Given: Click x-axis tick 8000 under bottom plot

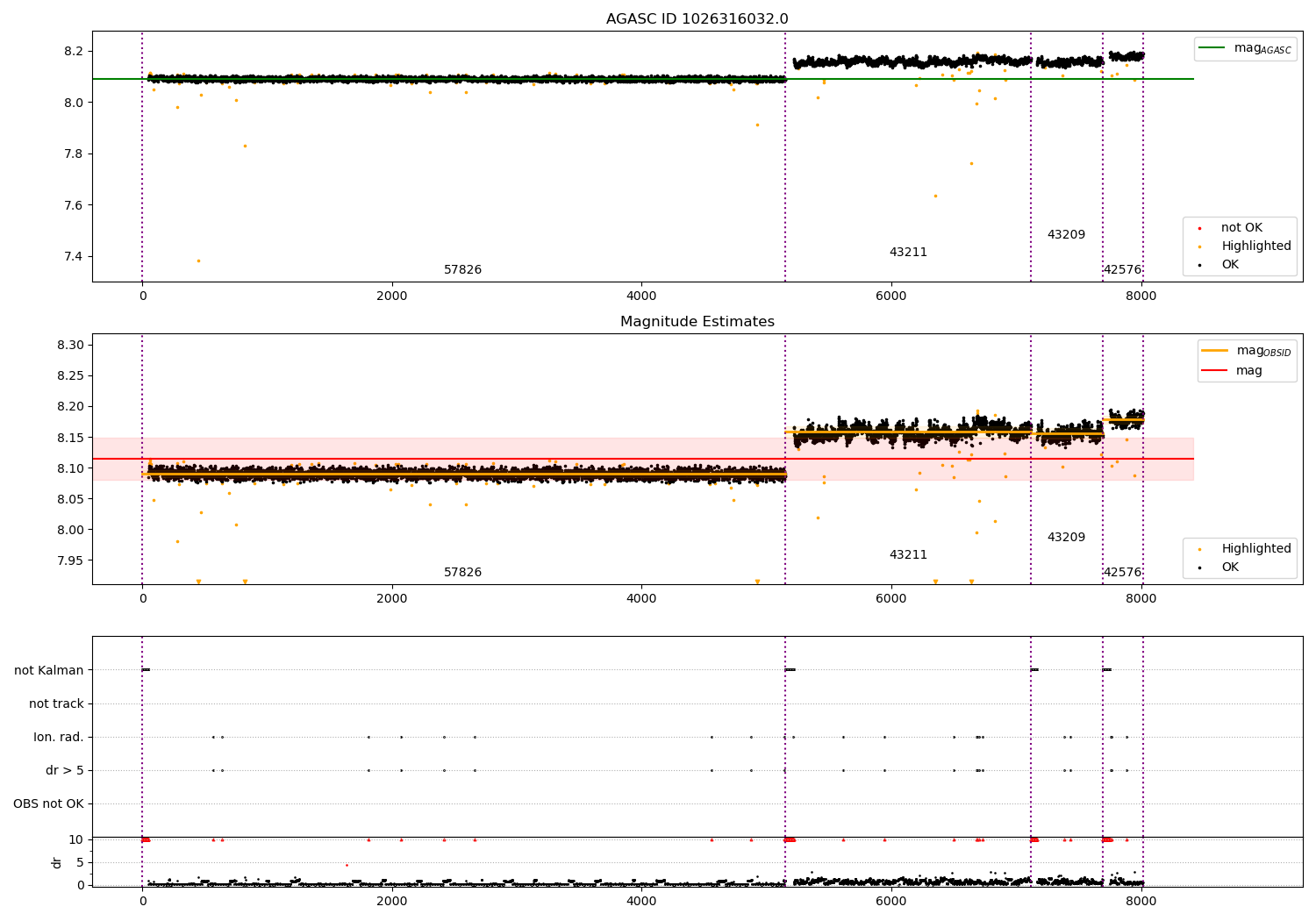Looking at the screenshot, I should [x=1141, y=902].
